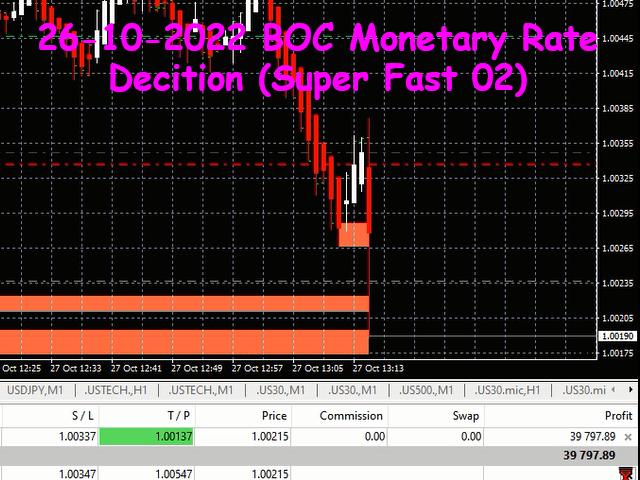The image size is (640, 480).
Task: Switch to the .US500.,M1 chart tab
Action: 426,390
